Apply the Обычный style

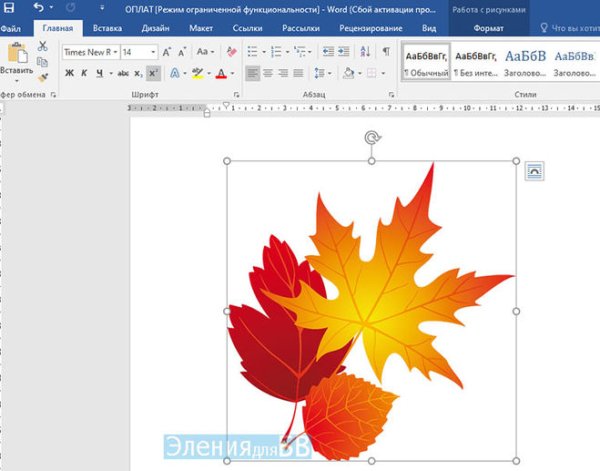pos(426,62)
